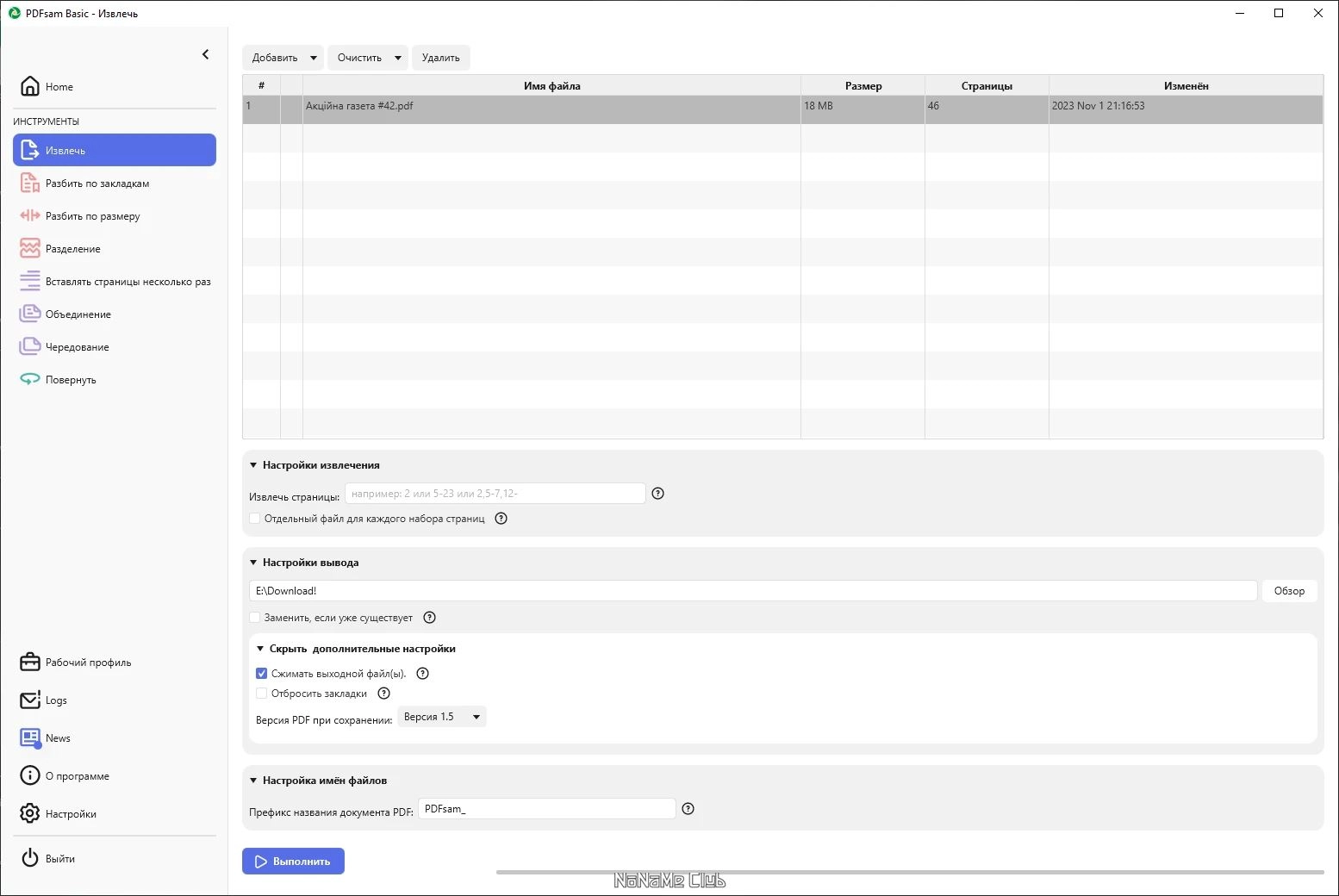
Task: Toggle overwrite if already exists checkbox
Action: (255, 618)
